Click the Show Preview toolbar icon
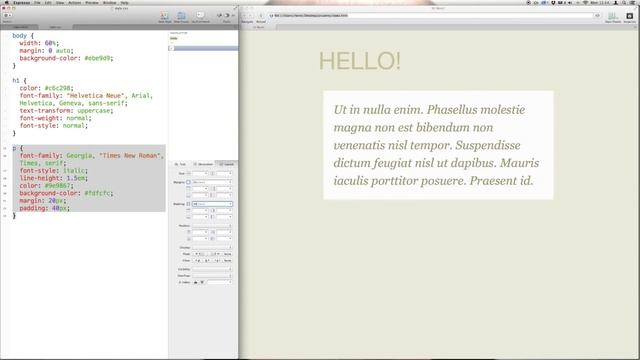Image resolution: width=640 pixels, height=360 pixels. click(181, 16)
